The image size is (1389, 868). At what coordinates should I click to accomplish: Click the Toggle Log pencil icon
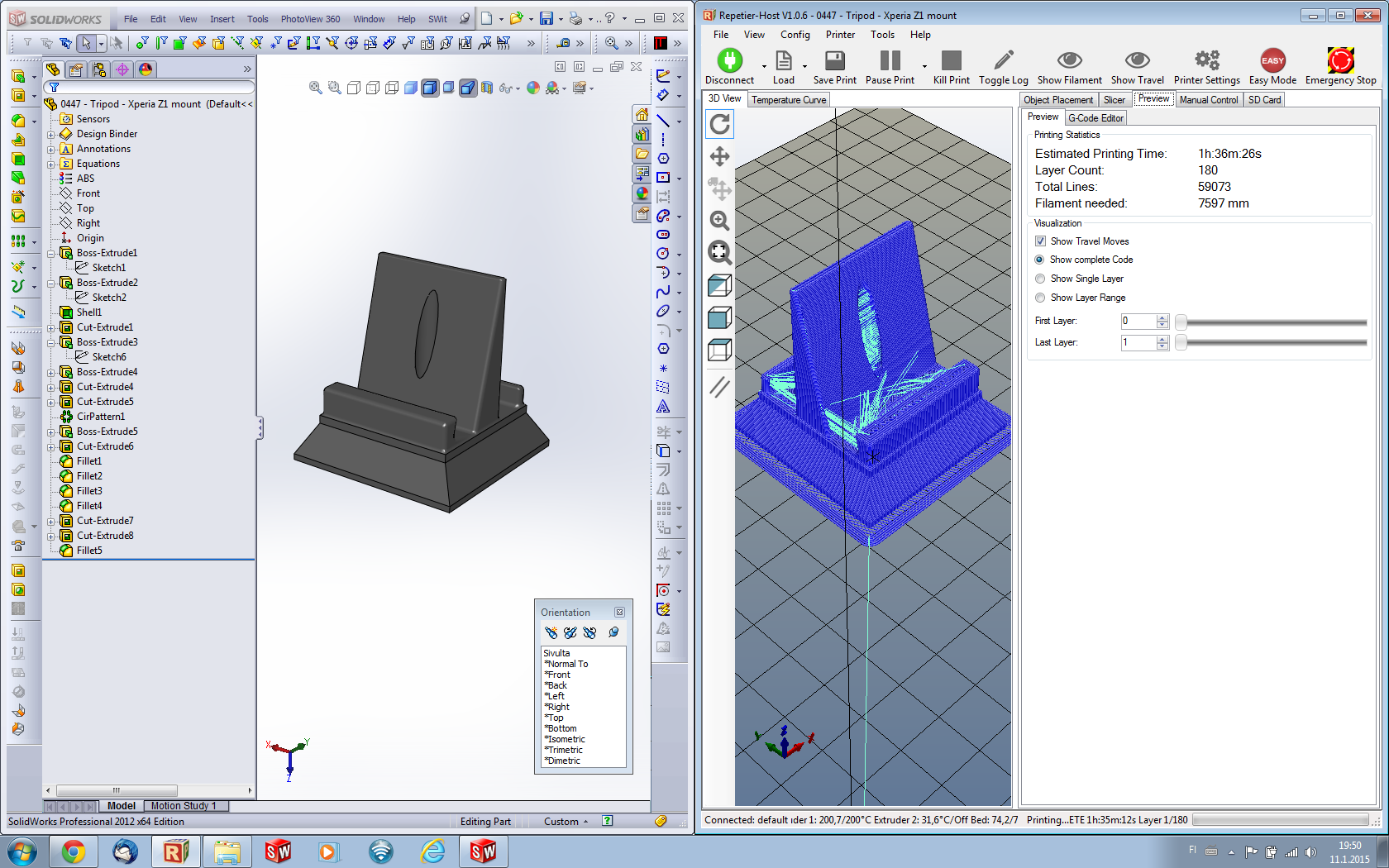click(x=1003, y=60)
